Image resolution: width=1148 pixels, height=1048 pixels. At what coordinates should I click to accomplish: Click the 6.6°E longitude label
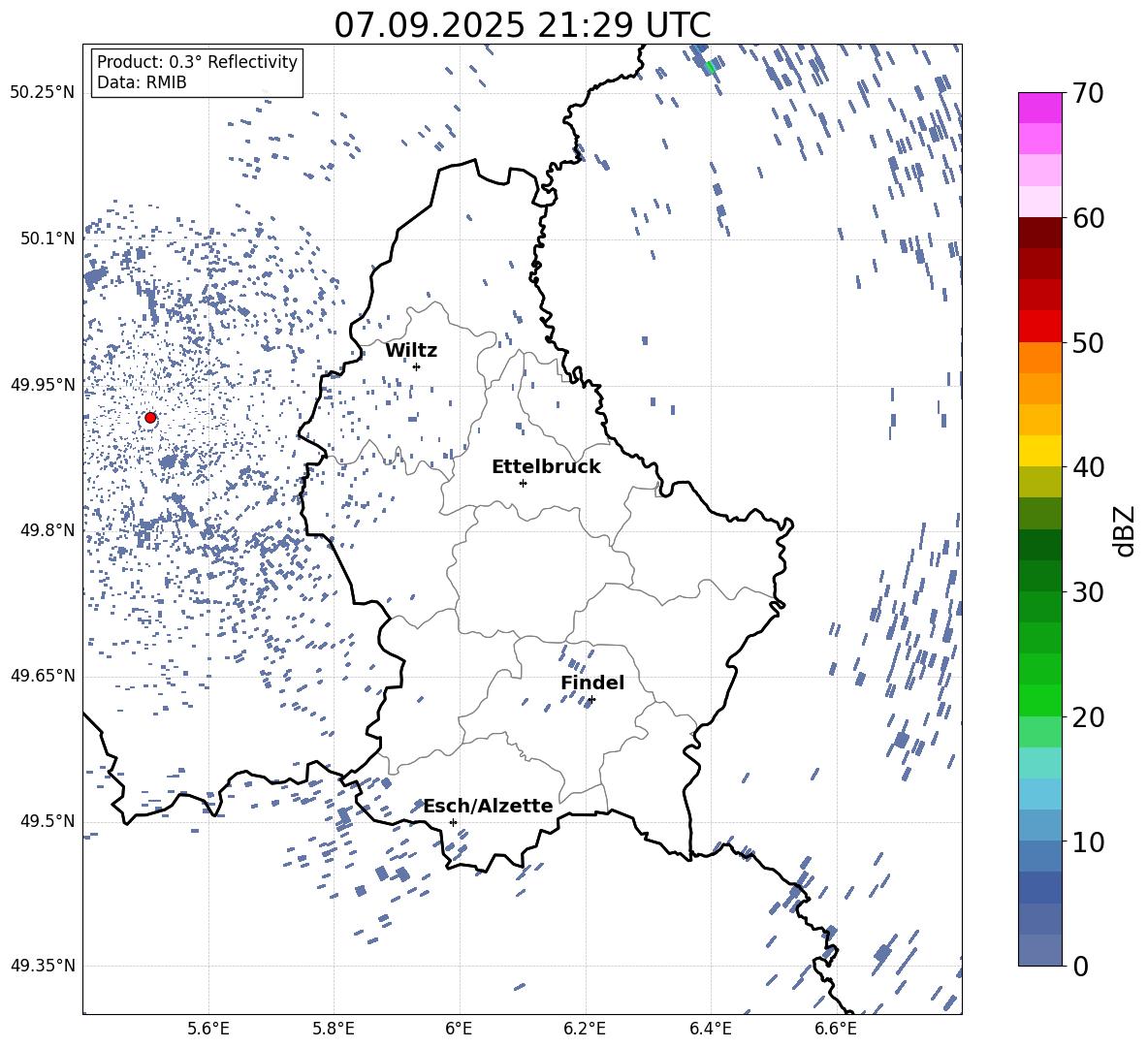click(x=836, y=1029)
